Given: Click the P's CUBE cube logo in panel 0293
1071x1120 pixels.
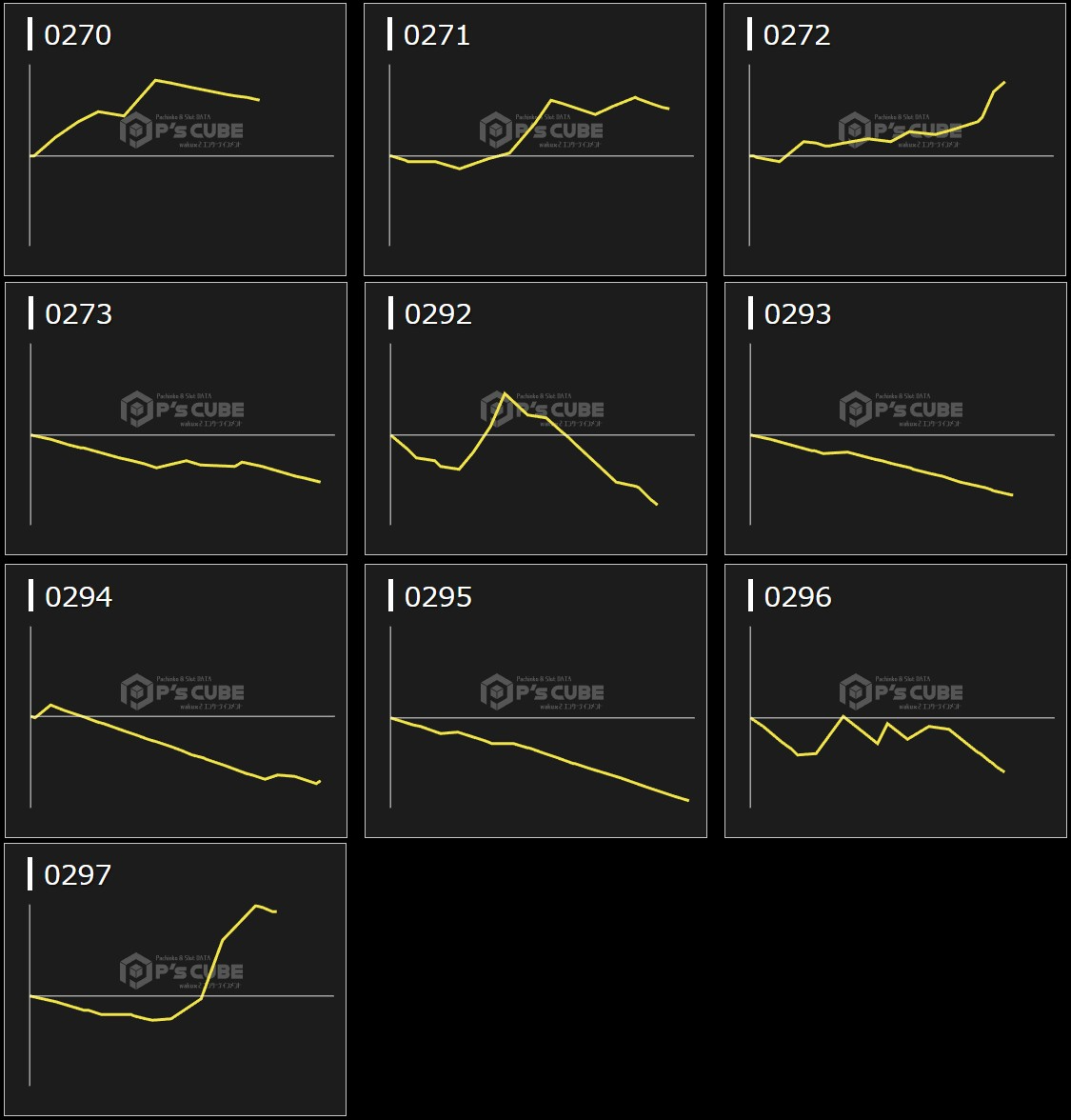Looking at the screenshot, I should [x=856, y=410].
